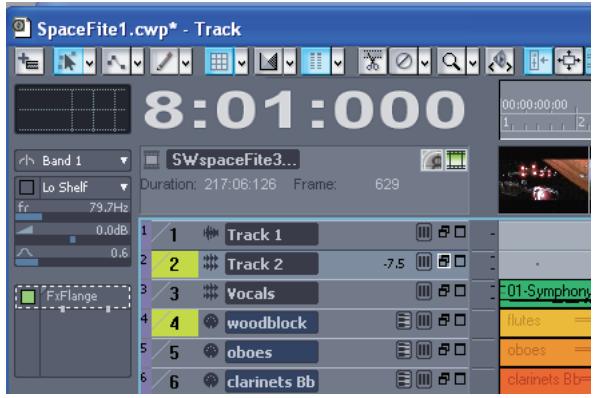Open the oboes keyboard patch icon
Viewport: 596px width, 398px height.
click(403, 350)
